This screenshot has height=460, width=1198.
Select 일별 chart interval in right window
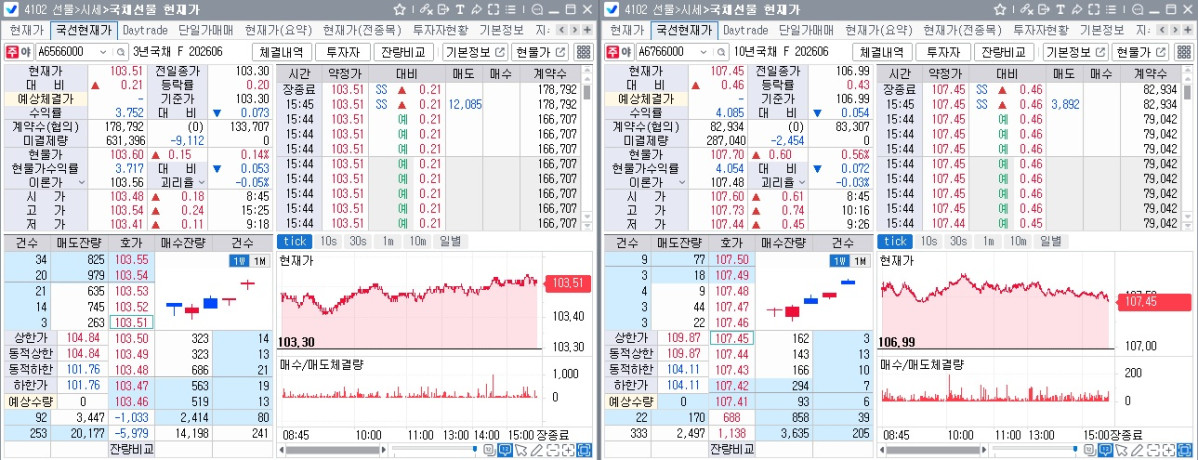pos(1051,241)
